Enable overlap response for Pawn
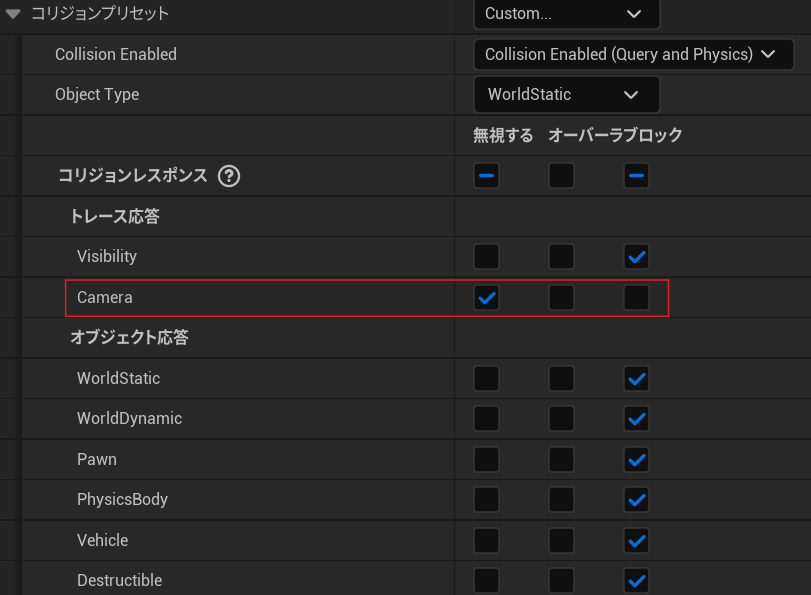Image resolution: width=811 pixels, height=595 pixels. (x=561, y=460)
